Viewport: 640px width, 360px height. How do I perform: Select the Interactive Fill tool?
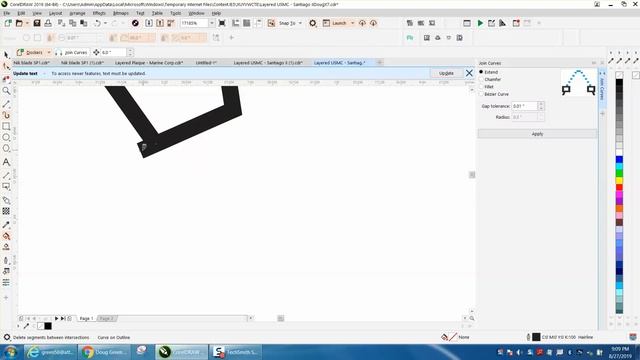[x=6, y=236]
